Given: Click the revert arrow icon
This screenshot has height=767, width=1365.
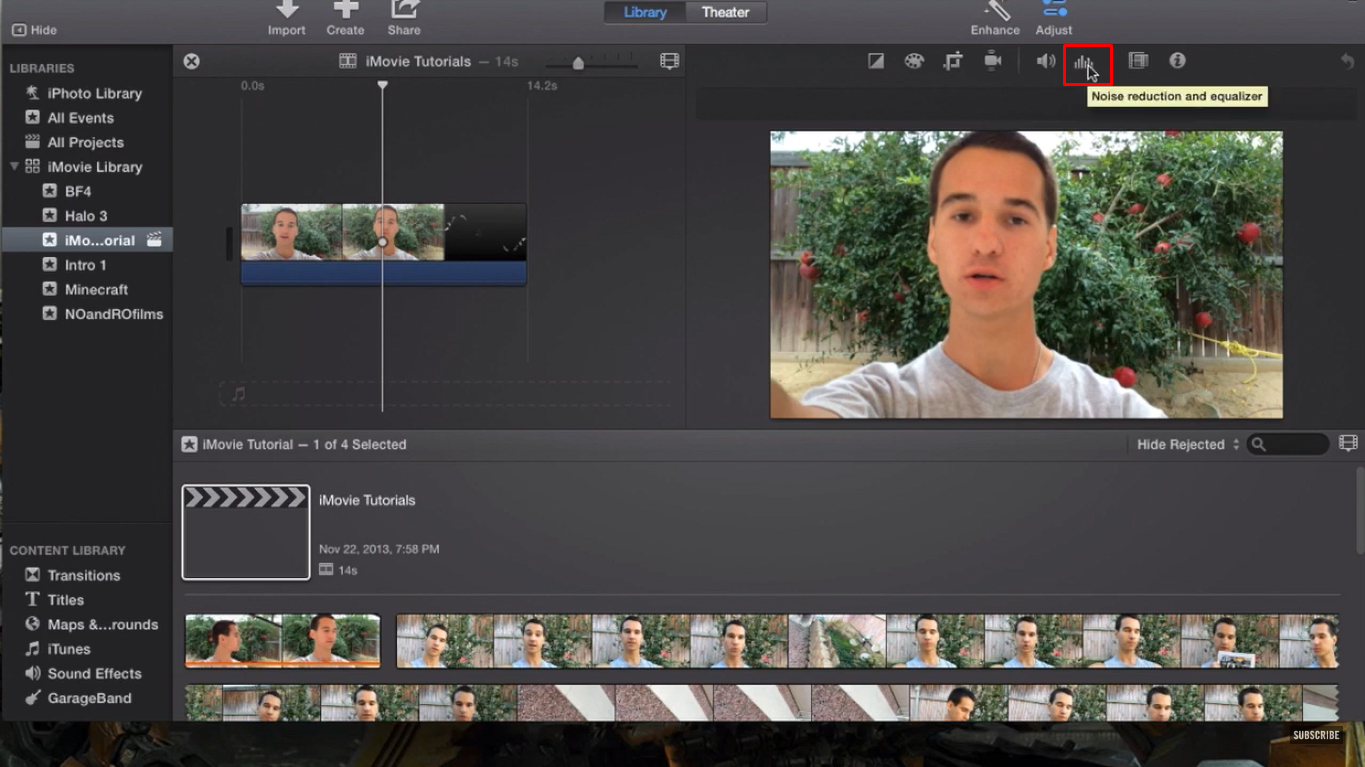Looking at the screenshot, I should 1347,61.
